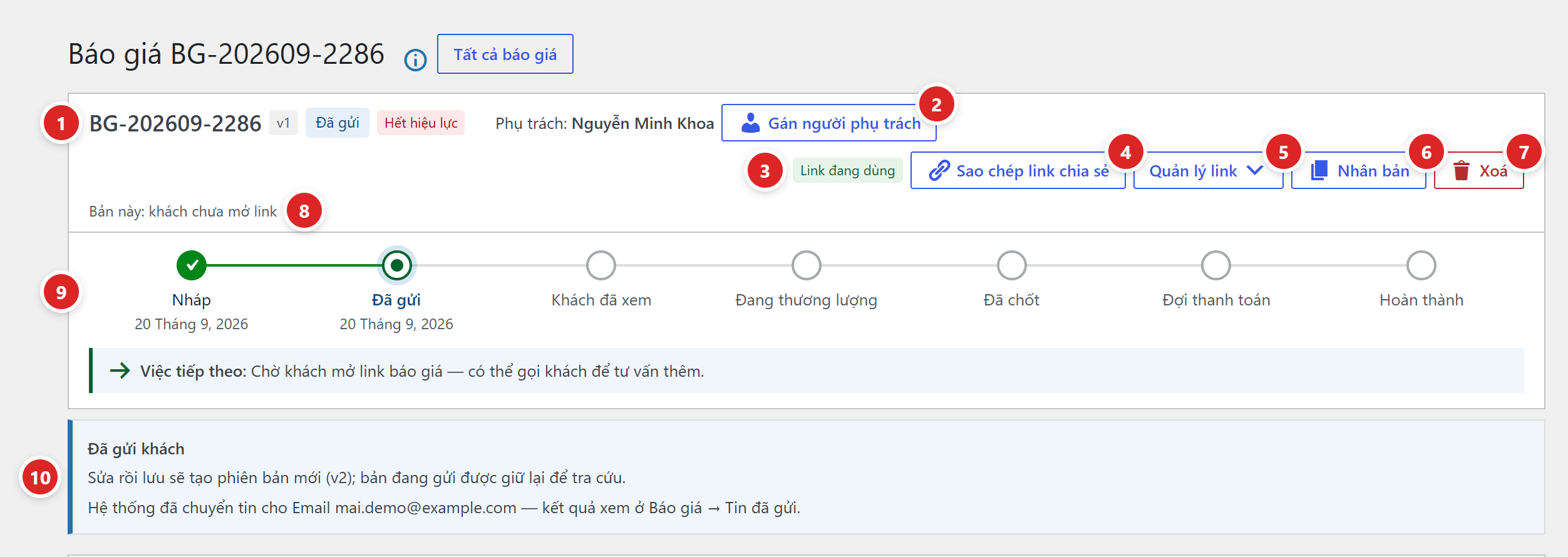Click the chevron arrow on Quản lý link
This screenshot has width=1568, height=557.
[1254, 170]
